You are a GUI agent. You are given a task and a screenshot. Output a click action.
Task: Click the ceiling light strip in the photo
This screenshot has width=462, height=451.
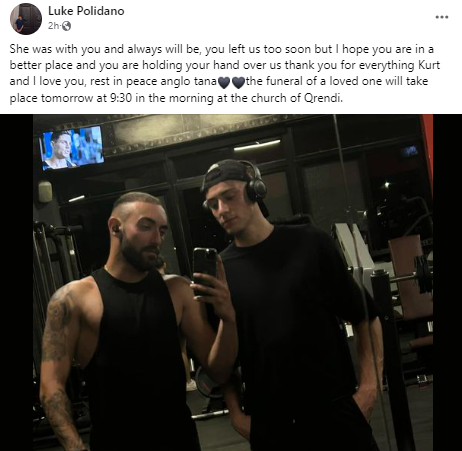pos(257,145)
